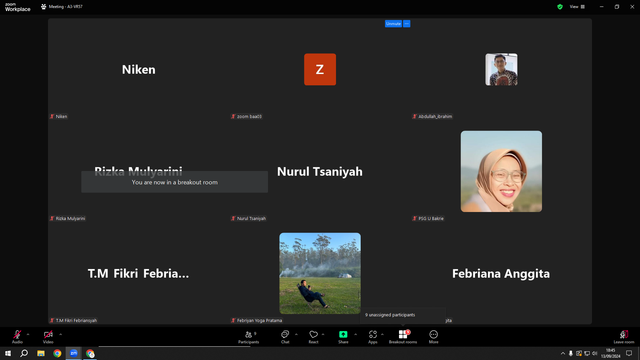Click the green encryption shield icon
This screenshot has width=640, height=360.
560,7
